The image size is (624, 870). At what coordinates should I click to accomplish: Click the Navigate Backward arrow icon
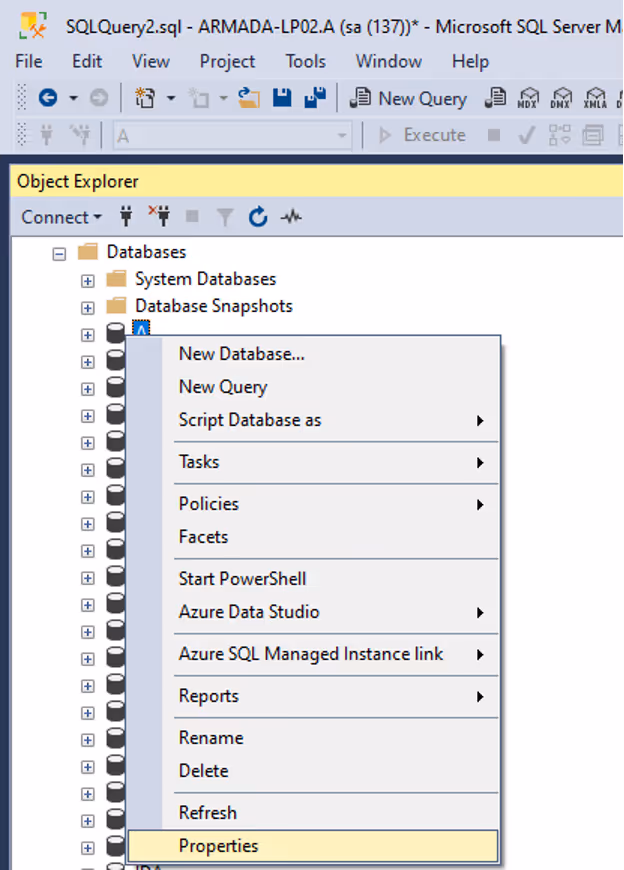(48, 98)
